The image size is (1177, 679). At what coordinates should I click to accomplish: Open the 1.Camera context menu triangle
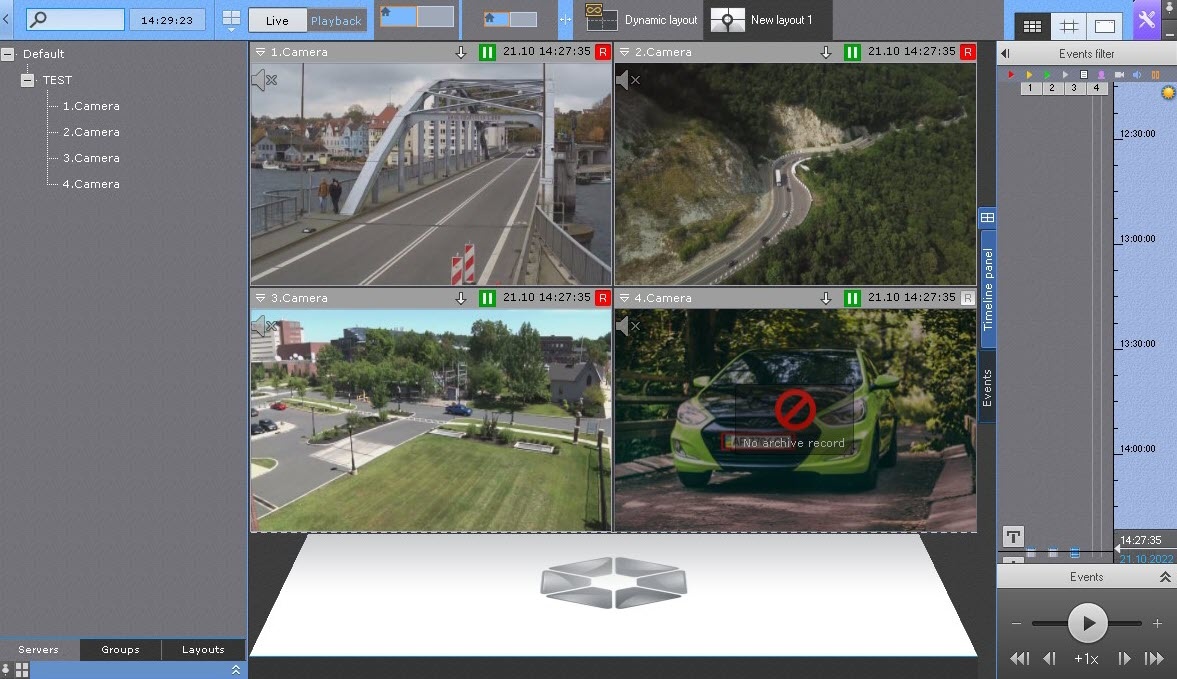pyautogui.click(x=260, y=52)
